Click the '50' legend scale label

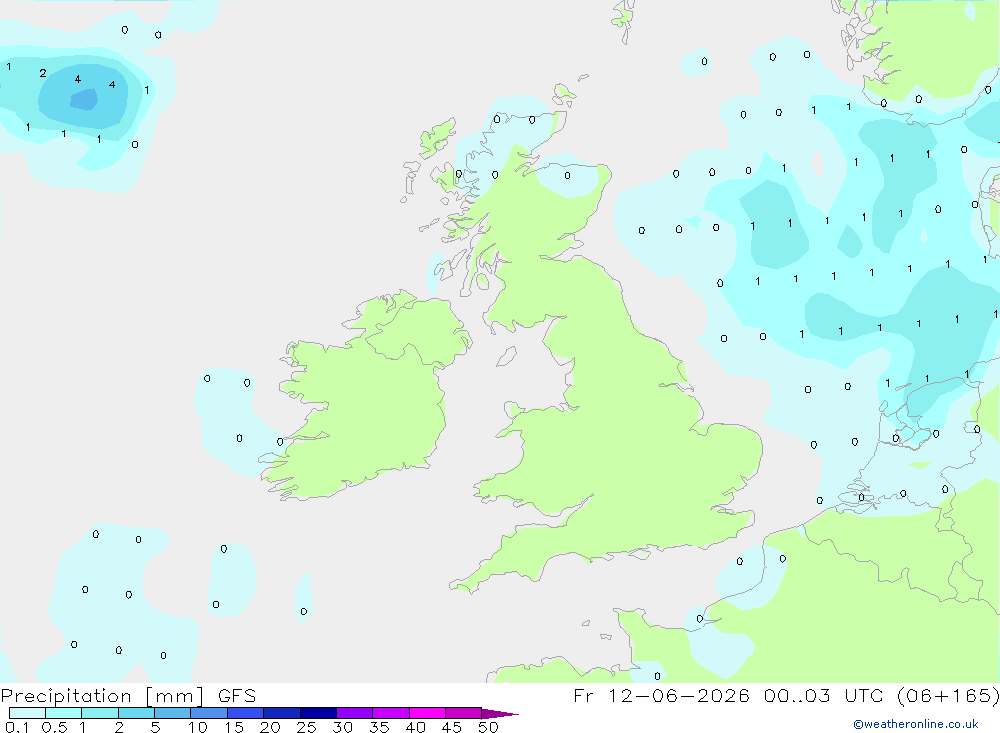click(488, 727)
